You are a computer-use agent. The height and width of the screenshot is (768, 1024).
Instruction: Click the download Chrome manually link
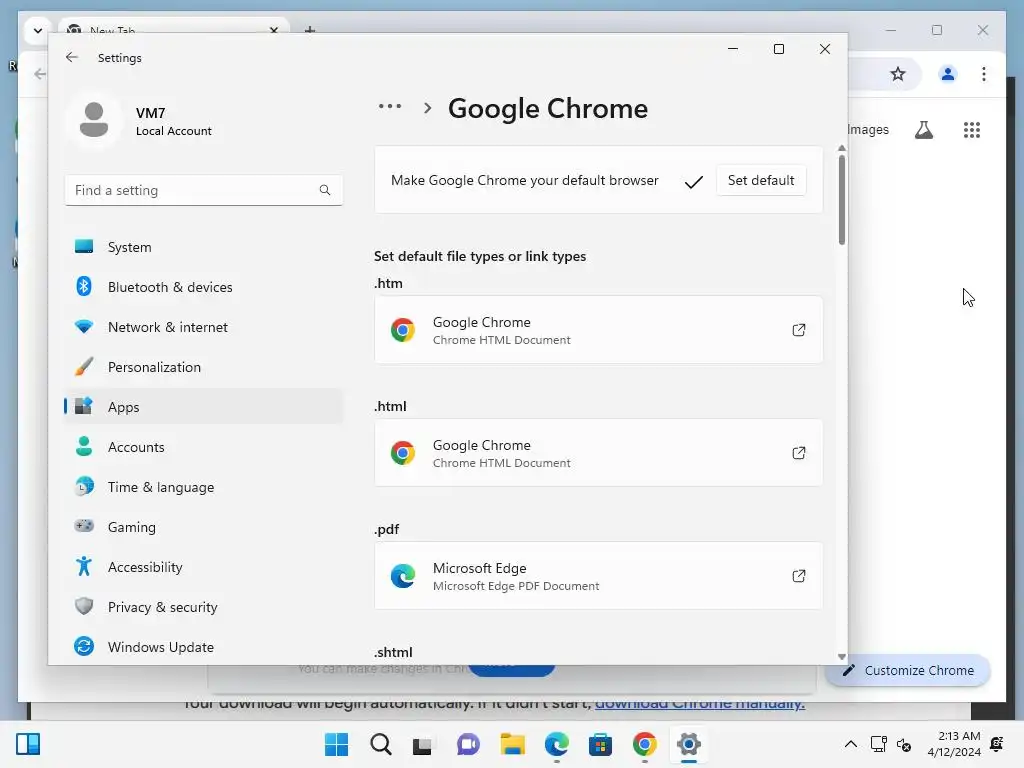click(x=699, y=703)
